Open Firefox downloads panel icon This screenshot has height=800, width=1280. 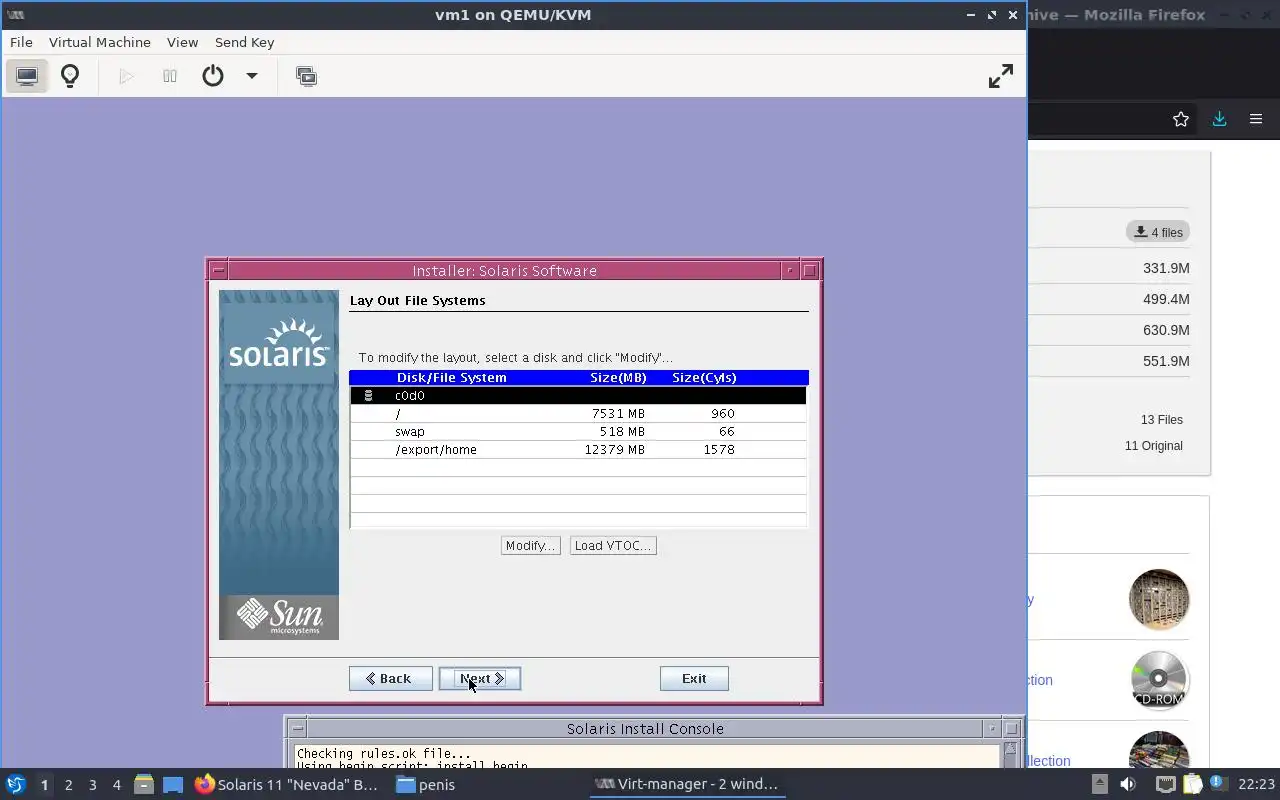click(1219, 119)
